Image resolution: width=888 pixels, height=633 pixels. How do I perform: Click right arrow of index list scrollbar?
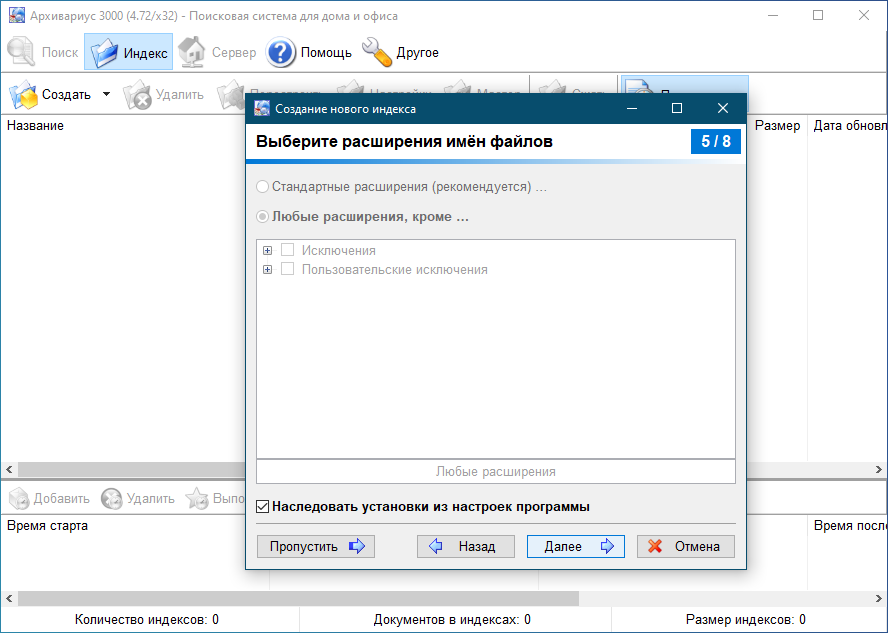coord(879,469)
